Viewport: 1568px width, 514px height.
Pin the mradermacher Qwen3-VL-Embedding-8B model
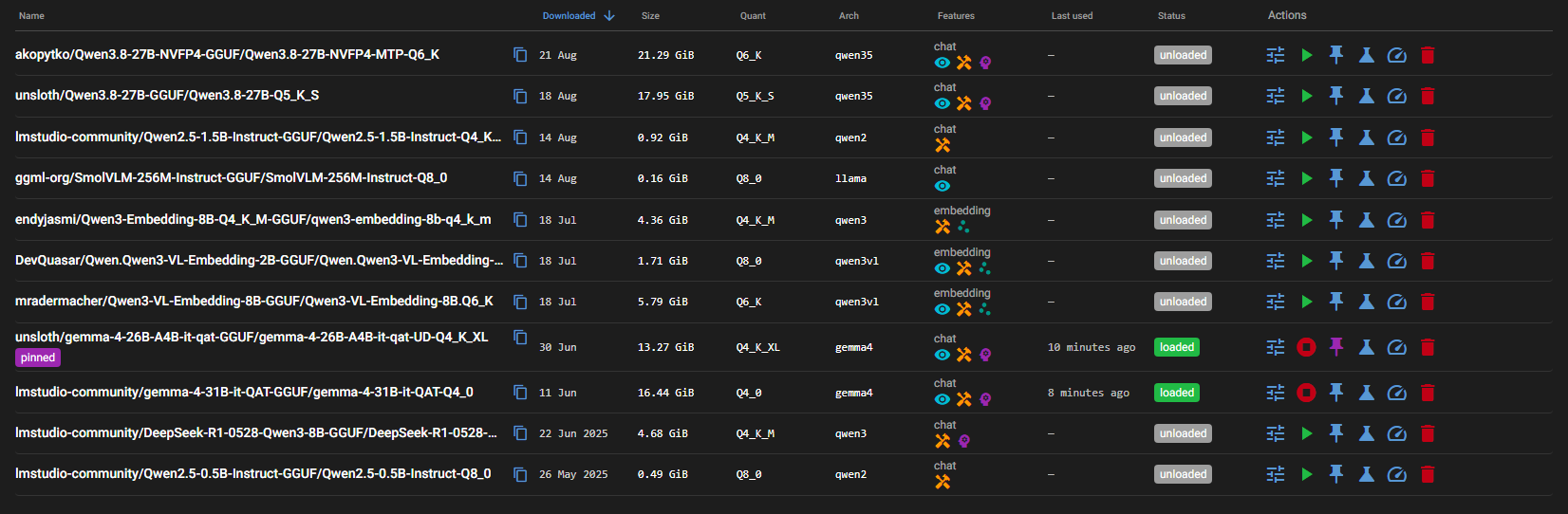[1336, 302]
